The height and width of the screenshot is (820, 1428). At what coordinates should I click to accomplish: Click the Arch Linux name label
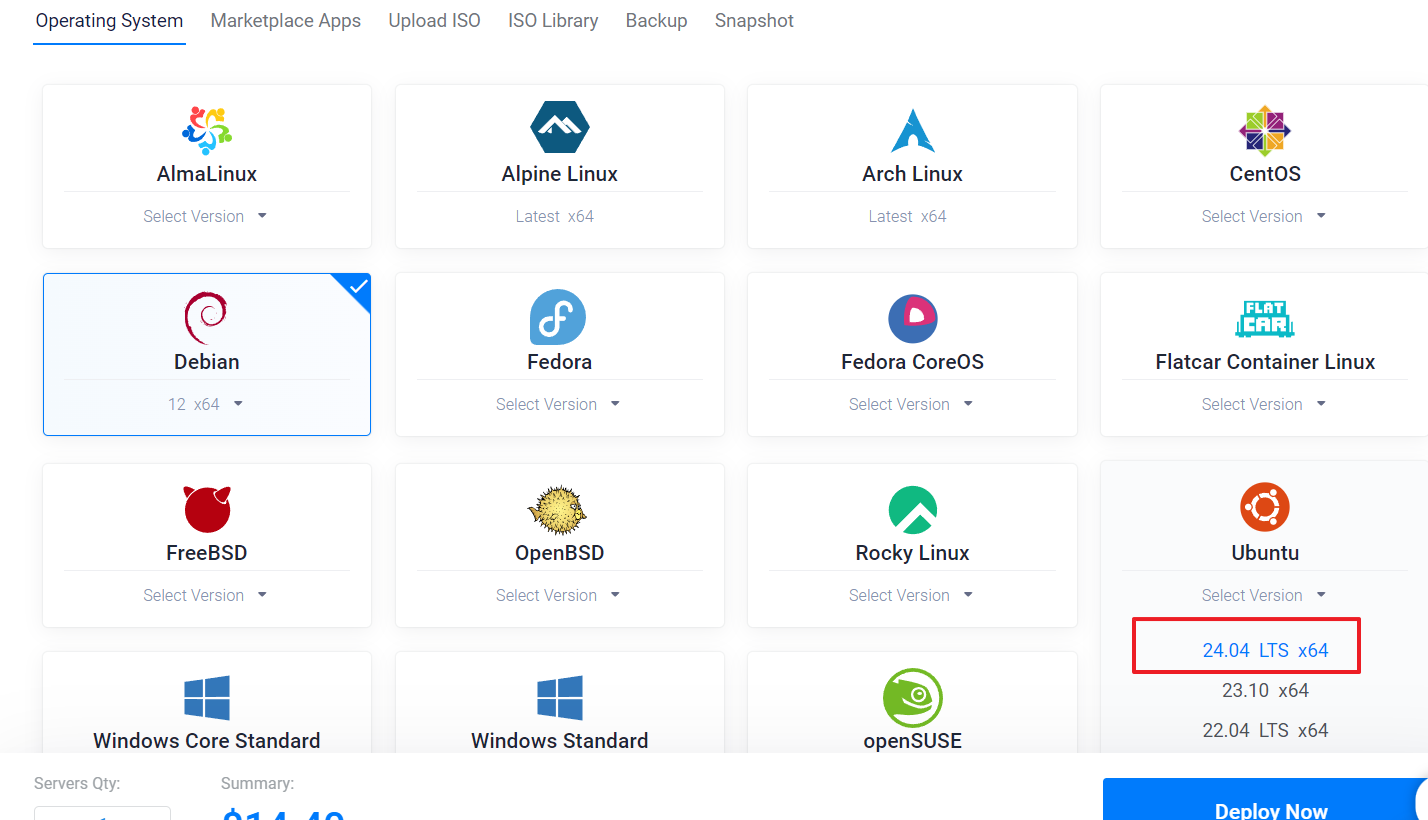[x=912, y=174]
